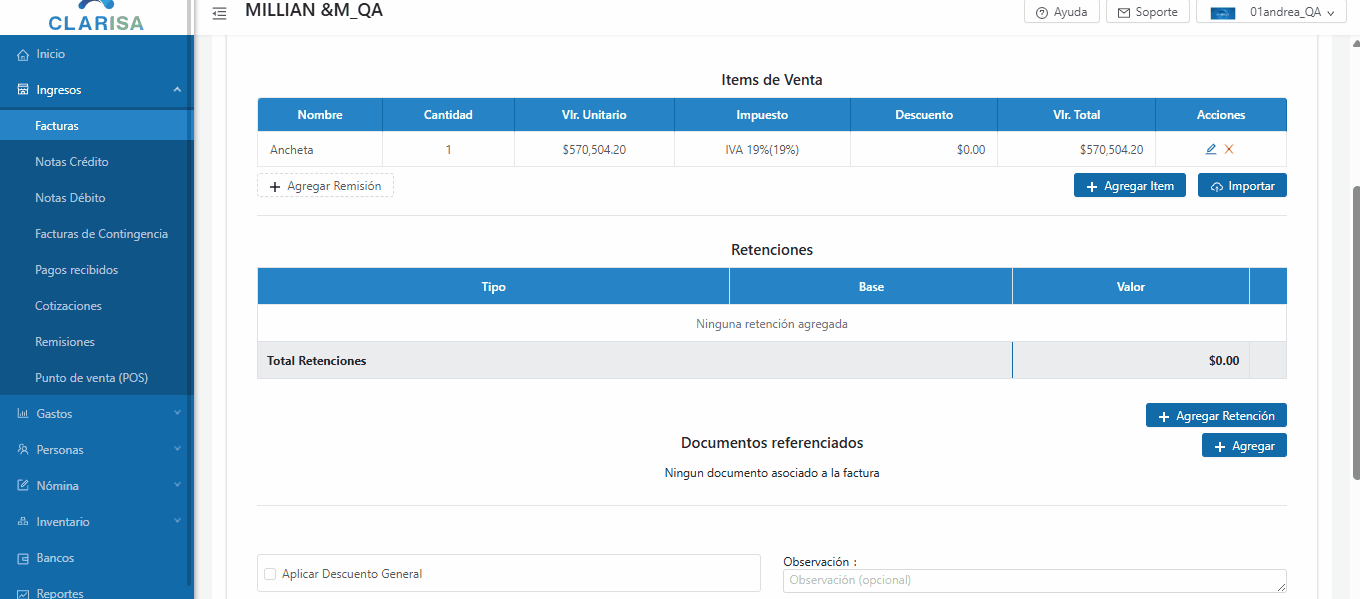Click the Inicio home icon in sidebar
The width and height of the screenshot is (1360, 599).
(23, 54)
